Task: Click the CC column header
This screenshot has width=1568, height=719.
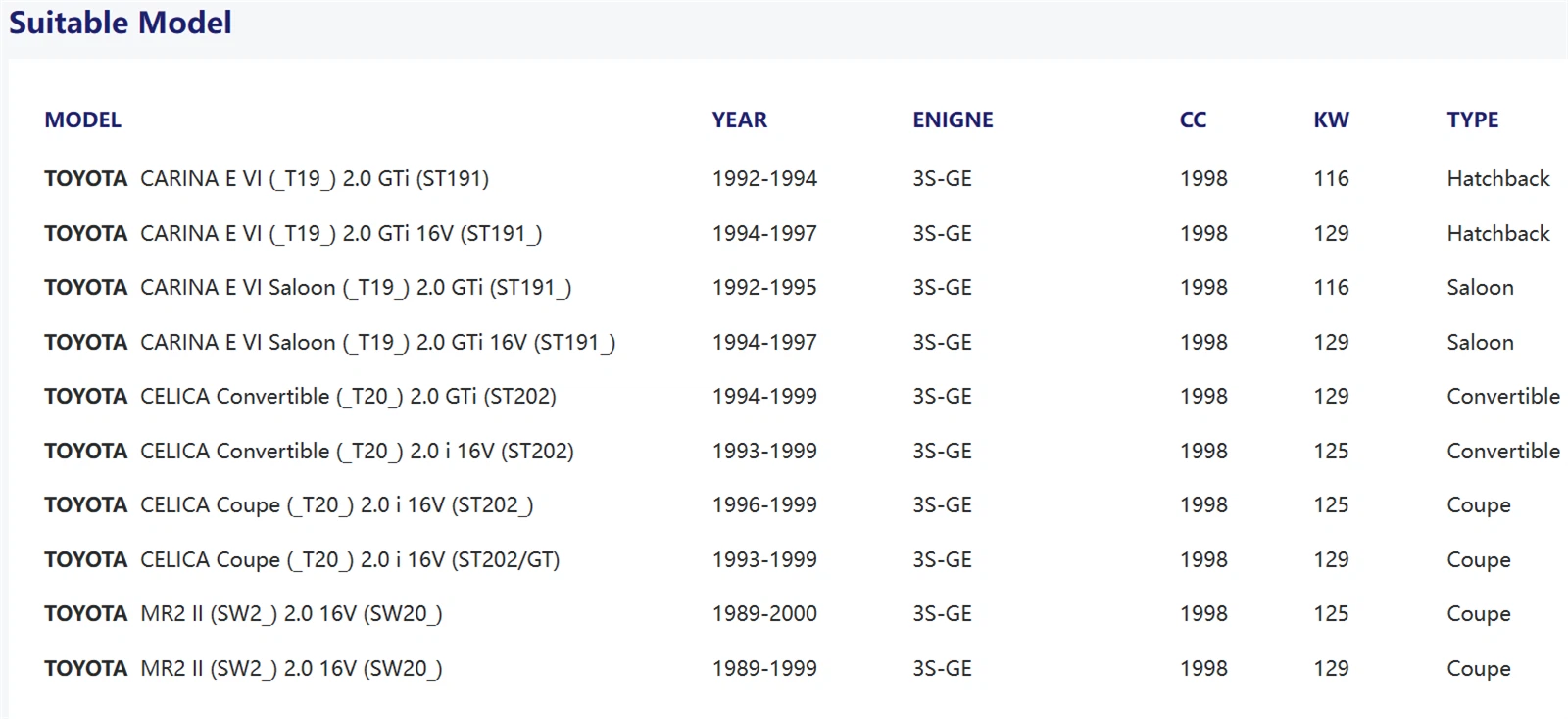Action: click(1193, 120)
